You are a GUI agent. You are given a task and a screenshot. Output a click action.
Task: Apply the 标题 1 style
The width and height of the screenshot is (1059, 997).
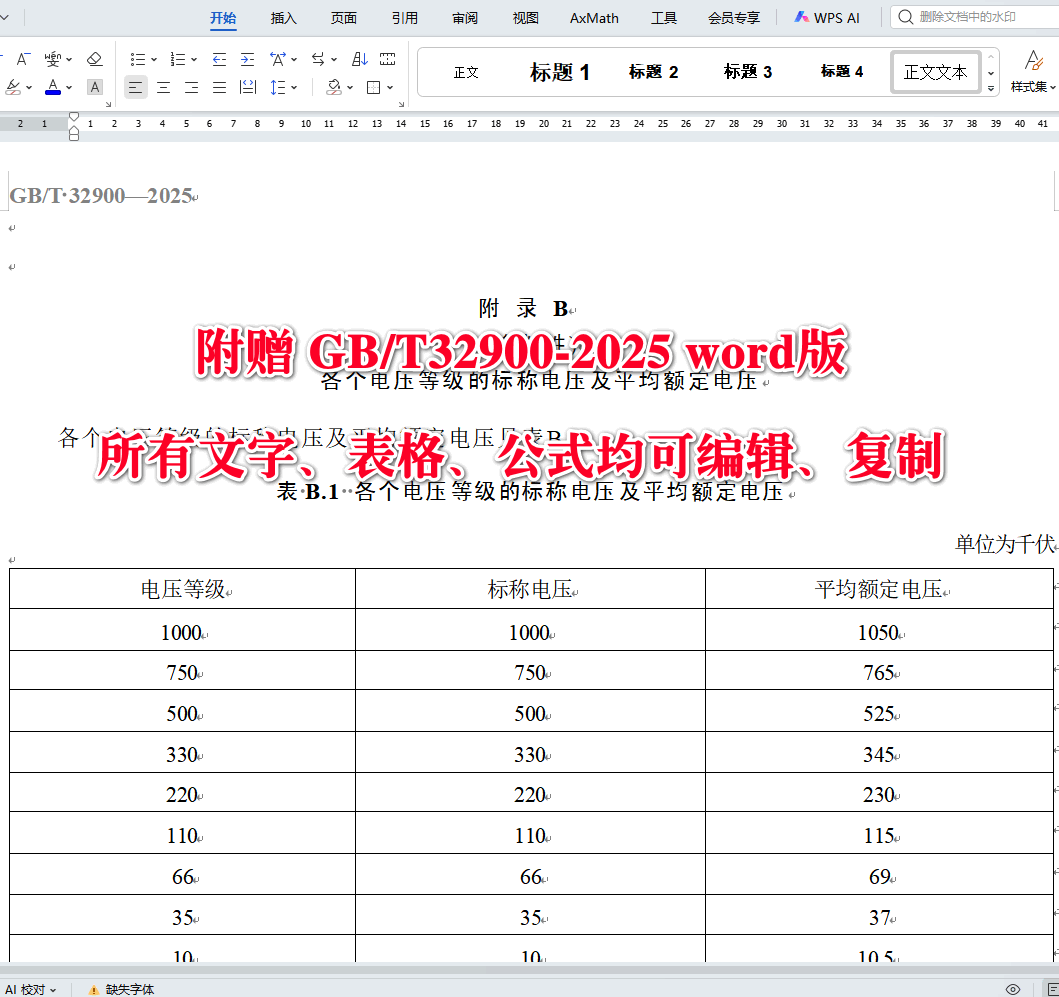pyautogui.click(x=559, y=71)
